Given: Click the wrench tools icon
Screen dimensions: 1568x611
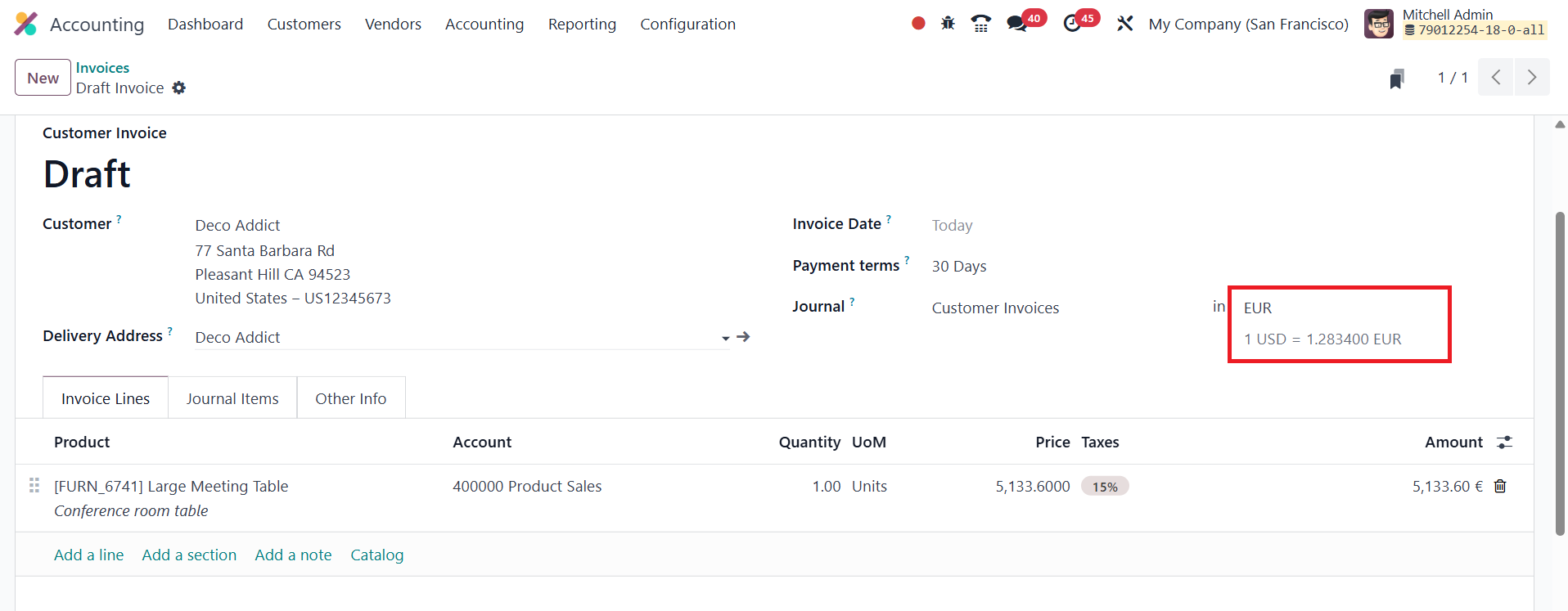Looking at the screenshot, I should pos(1125,24).
